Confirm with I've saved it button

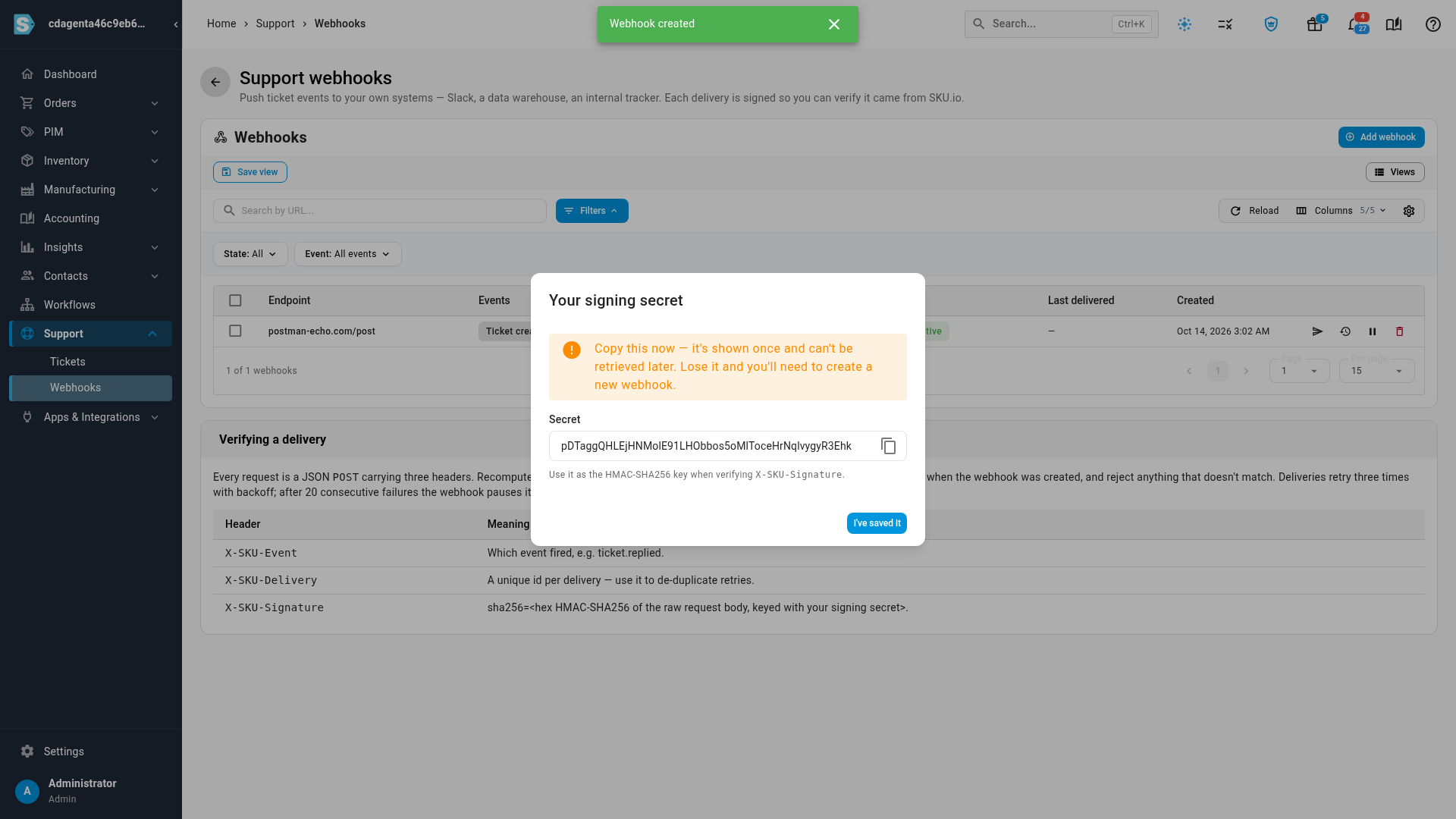[877, 523]
